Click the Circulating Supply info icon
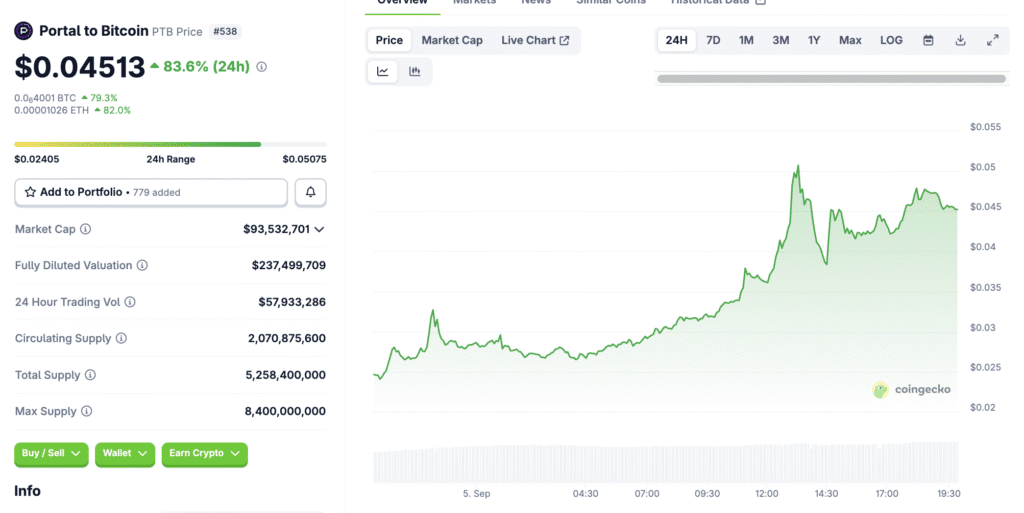The image size is (1024, 513). pyautogui.click(x=121, y=338)
